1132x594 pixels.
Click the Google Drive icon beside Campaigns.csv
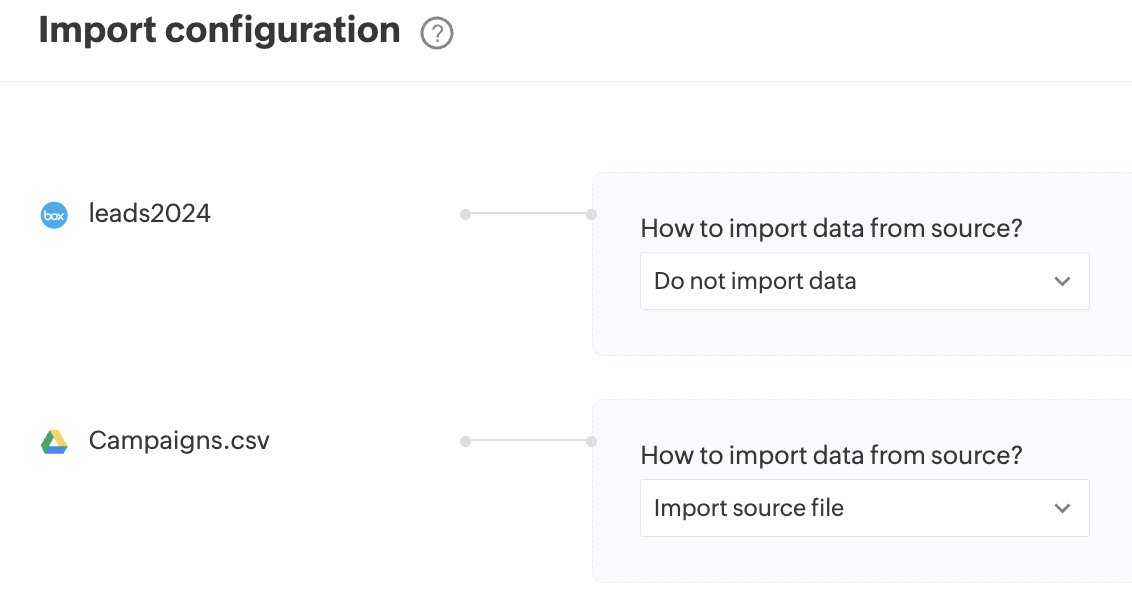54,442
